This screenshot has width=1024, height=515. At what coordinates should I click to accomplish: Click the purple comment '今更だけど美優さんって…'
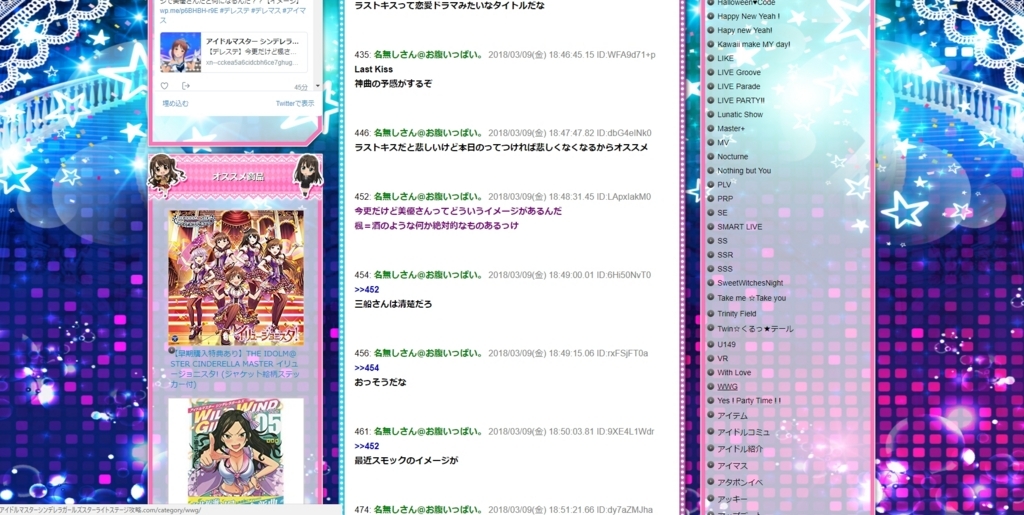coord(458,211)
